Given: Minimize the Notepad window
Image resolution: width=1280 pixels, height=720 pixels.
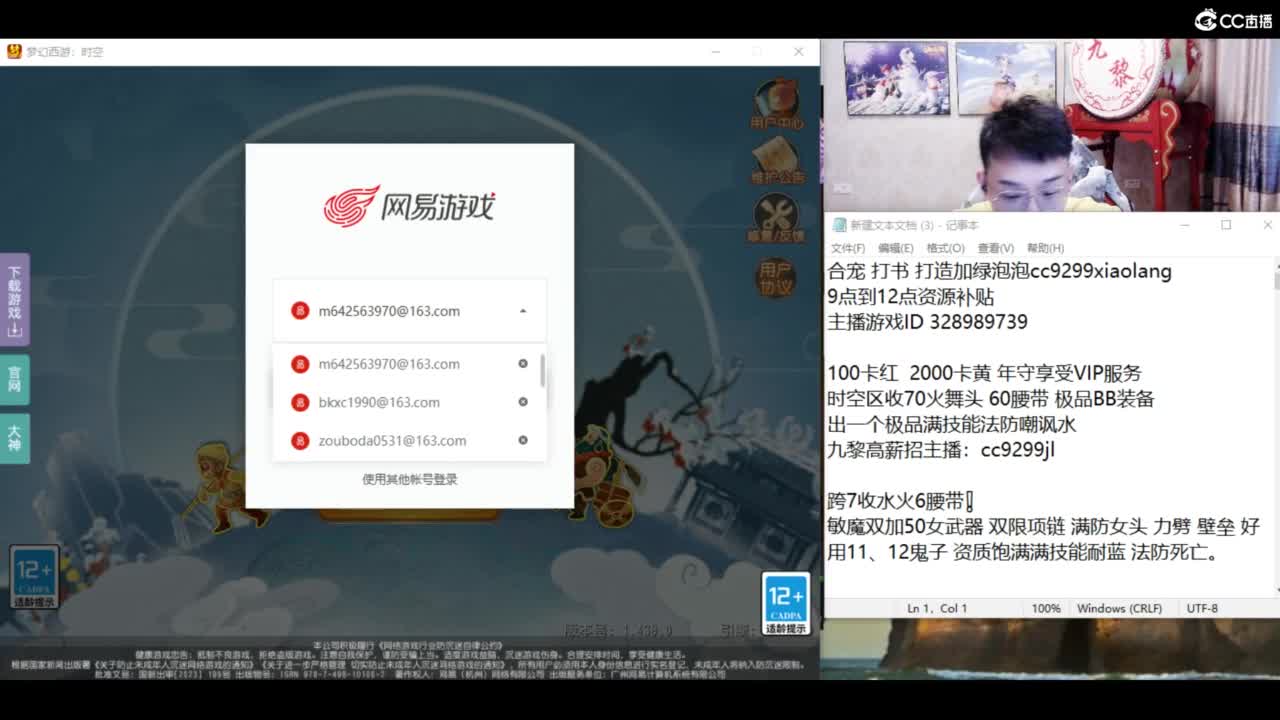Looking at the screenshot, I should (x=1185, y=225).
